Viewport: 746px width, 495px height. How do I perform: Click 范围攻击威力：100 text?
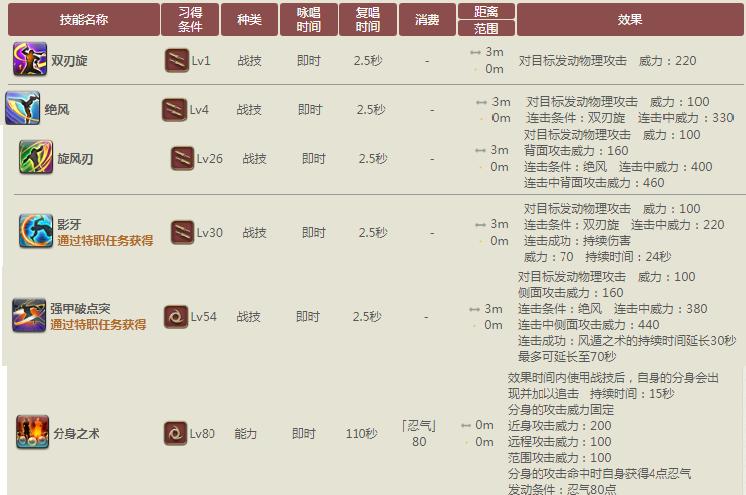(560, 458)
